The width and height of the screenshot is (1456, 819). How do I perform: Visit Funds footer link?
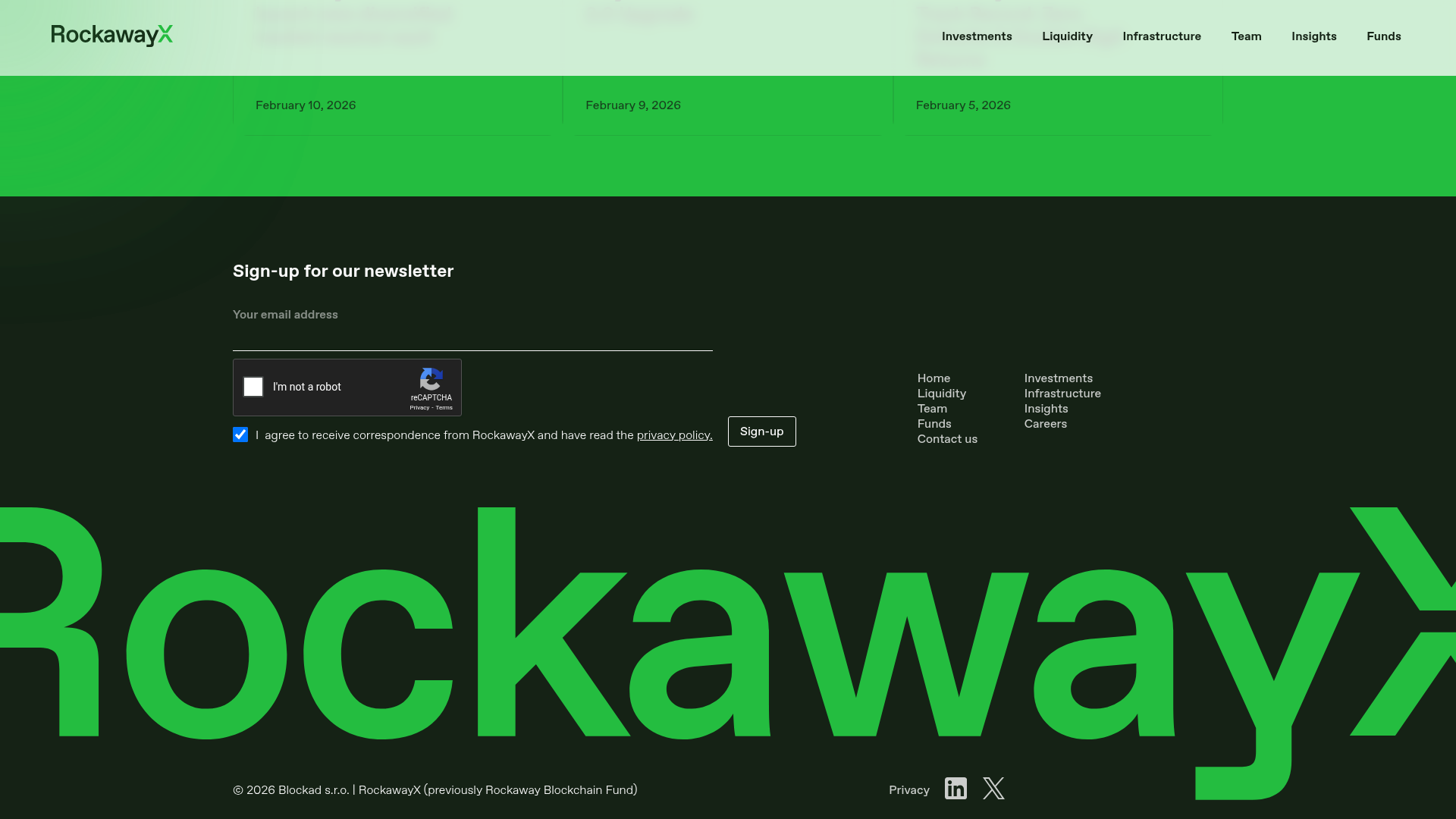(x=934, y=424)
